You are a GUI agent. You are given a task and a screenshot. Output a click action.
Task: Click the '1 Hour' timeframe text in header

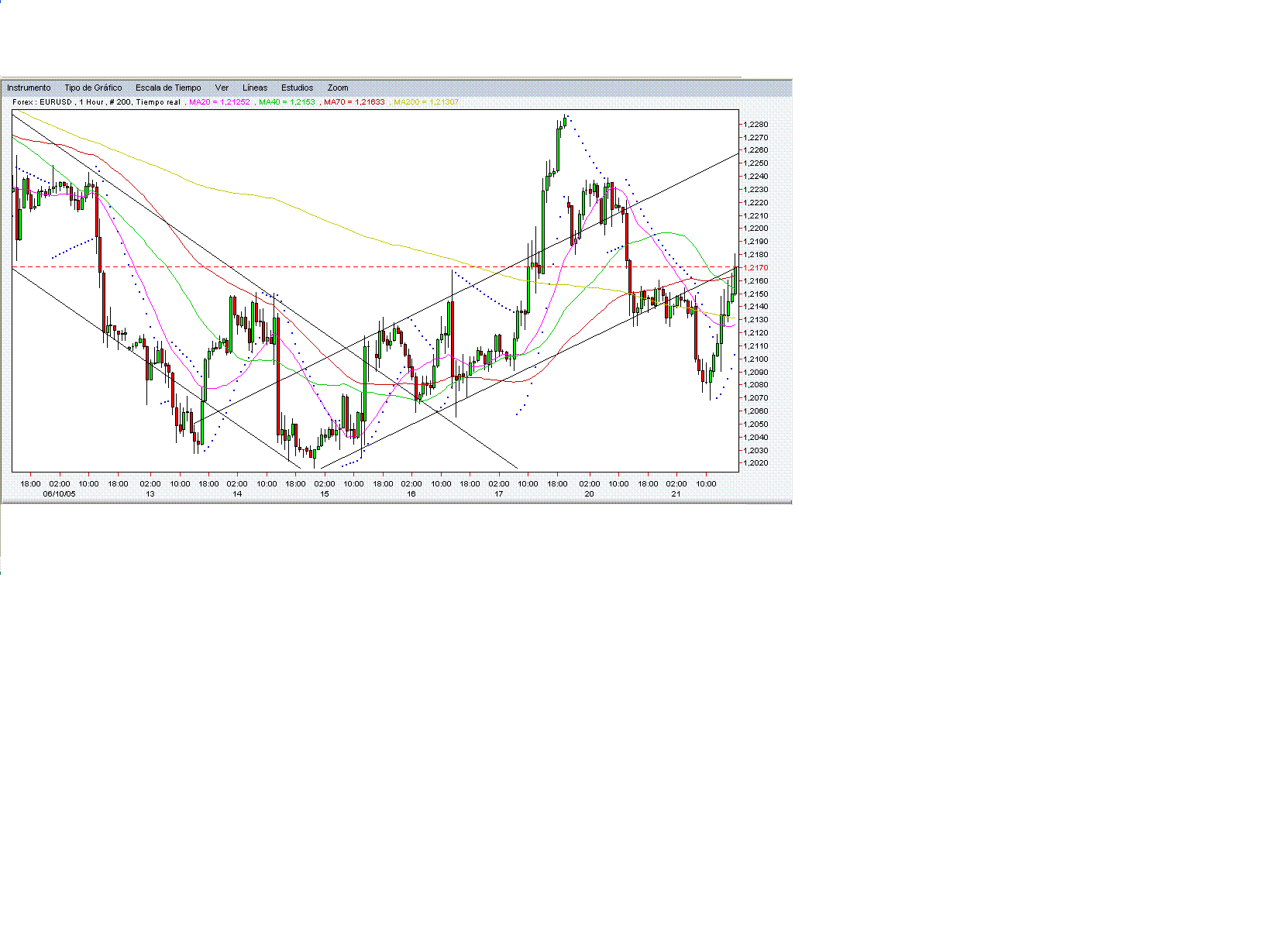[91, 102]
